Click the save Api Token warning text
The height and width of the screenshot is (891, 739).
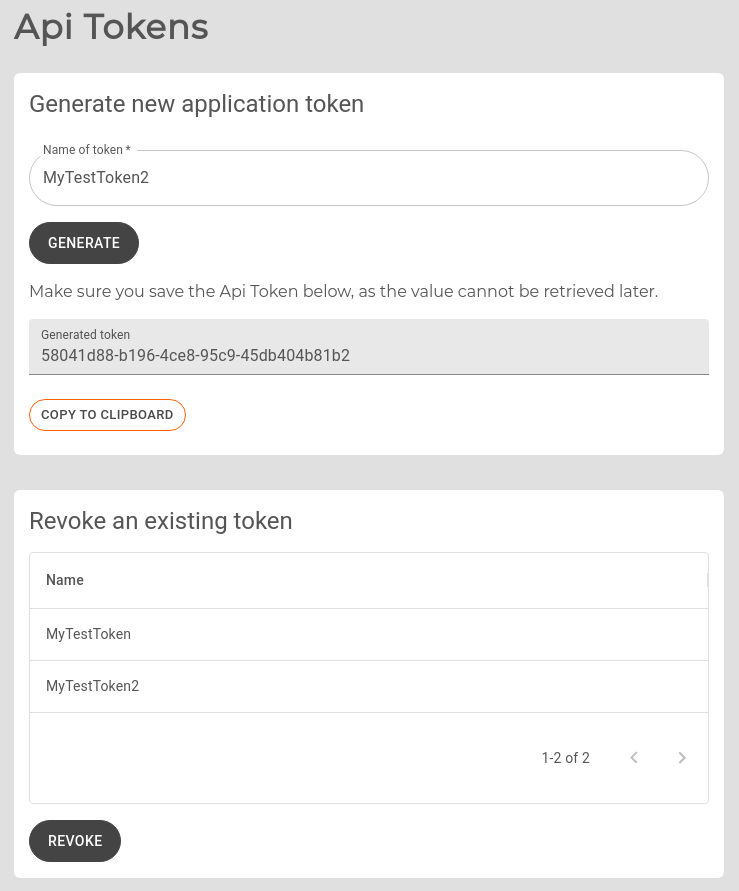click(x=343, y=292)
